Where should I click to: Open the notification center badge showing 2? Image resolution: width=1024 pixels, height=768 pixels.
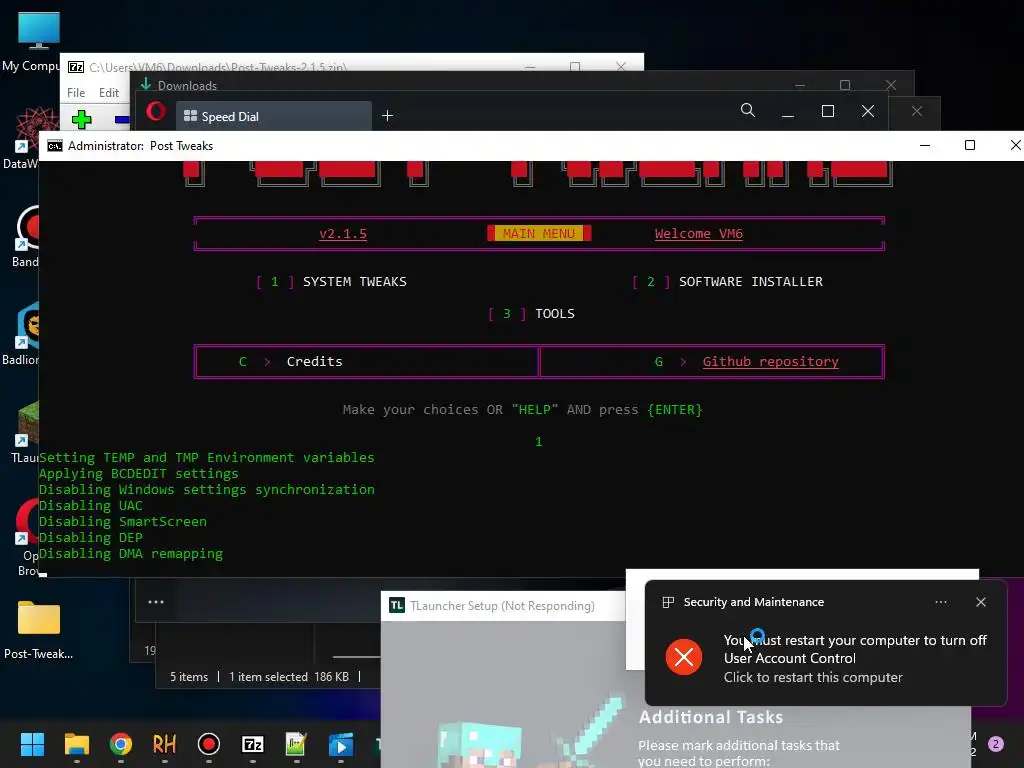[x=996, y=744]
